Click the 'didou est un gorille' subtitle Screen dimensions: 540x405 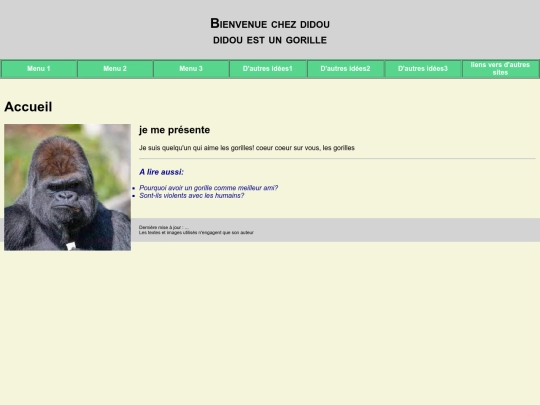point(270,40)
